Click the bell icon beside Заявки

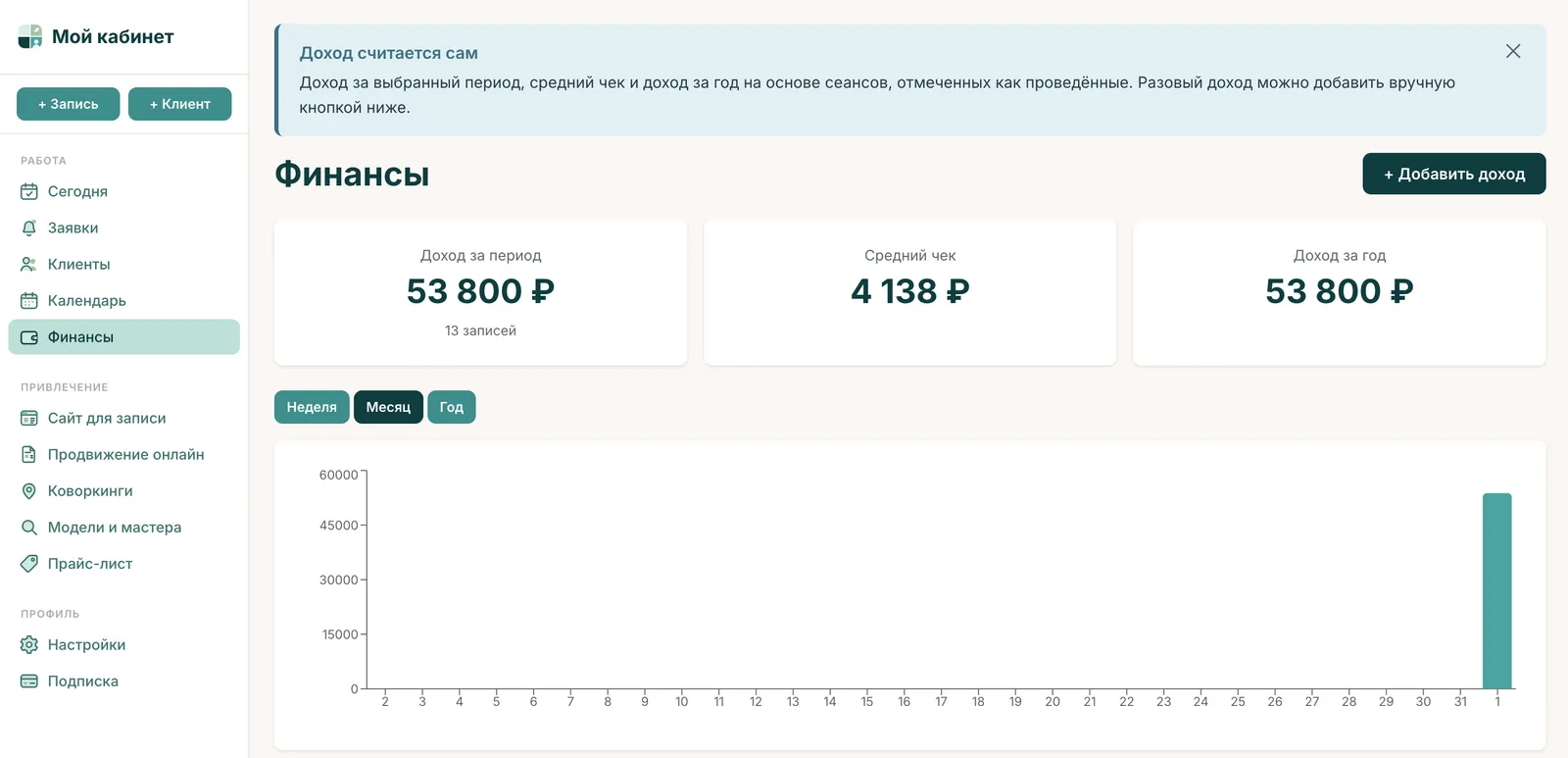pyautogui.click(x=29, y=227)
